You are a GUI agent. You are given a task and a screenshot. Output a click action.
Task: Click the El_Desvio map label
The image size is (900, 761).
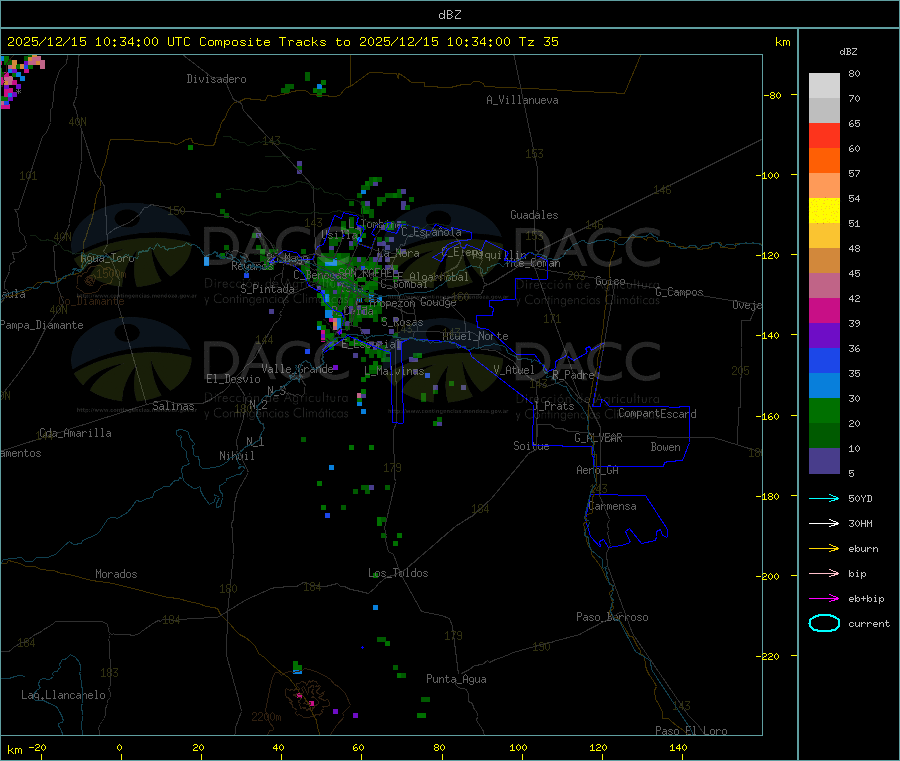click(233, 379)
